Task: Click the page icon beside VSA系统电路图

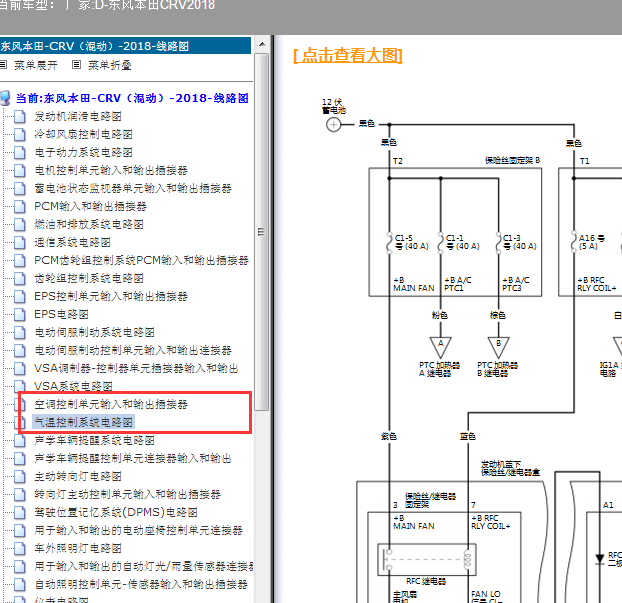Action: 19,386
